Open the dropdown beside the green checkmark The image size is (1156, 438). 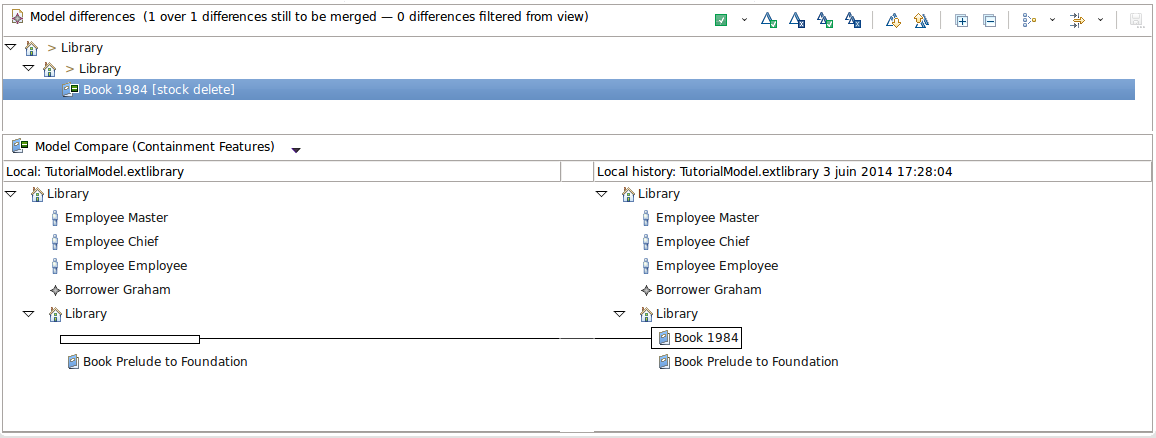pos(744,20)
